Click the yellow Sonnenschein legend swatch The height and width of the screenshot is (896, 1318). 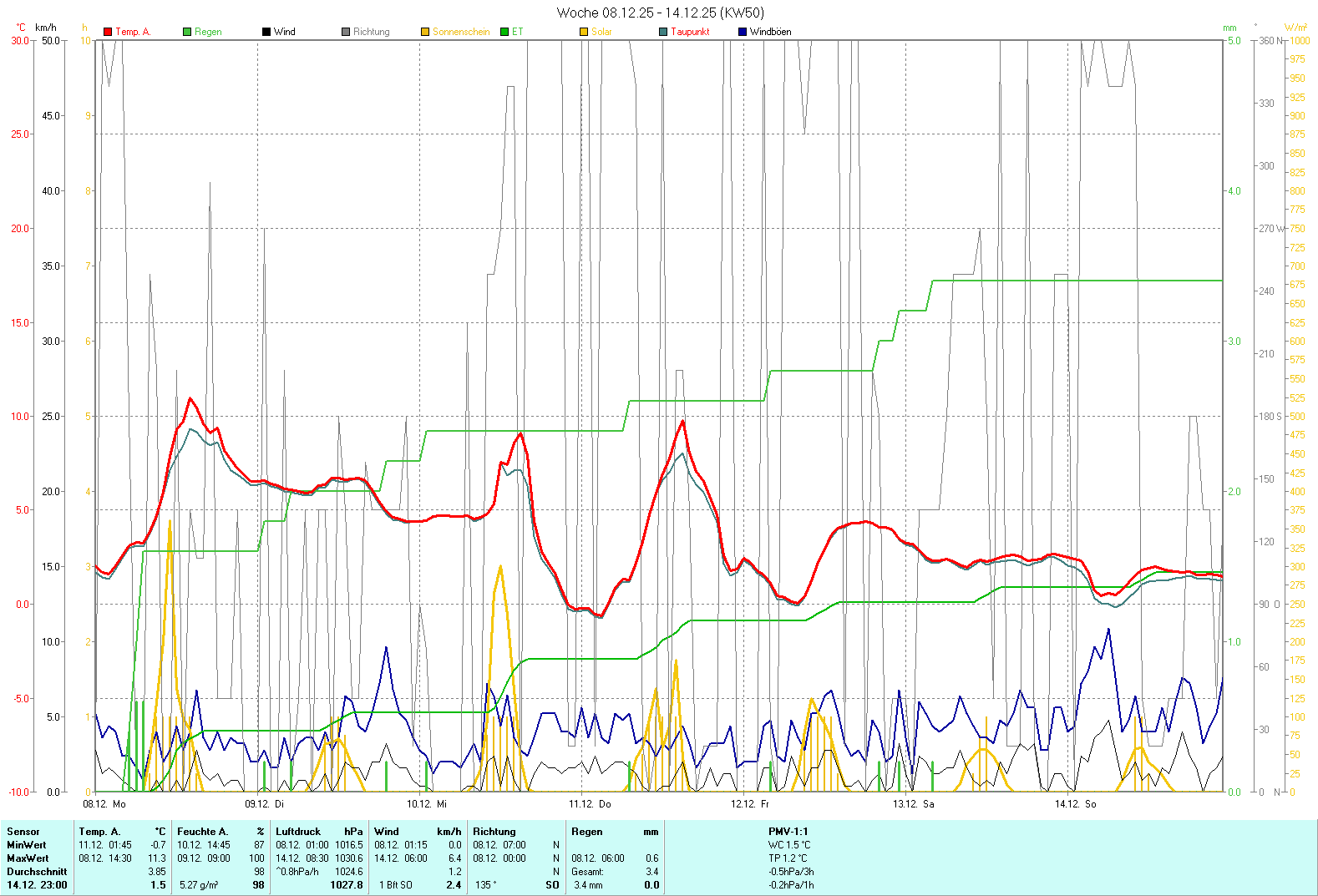click(425, 32)
